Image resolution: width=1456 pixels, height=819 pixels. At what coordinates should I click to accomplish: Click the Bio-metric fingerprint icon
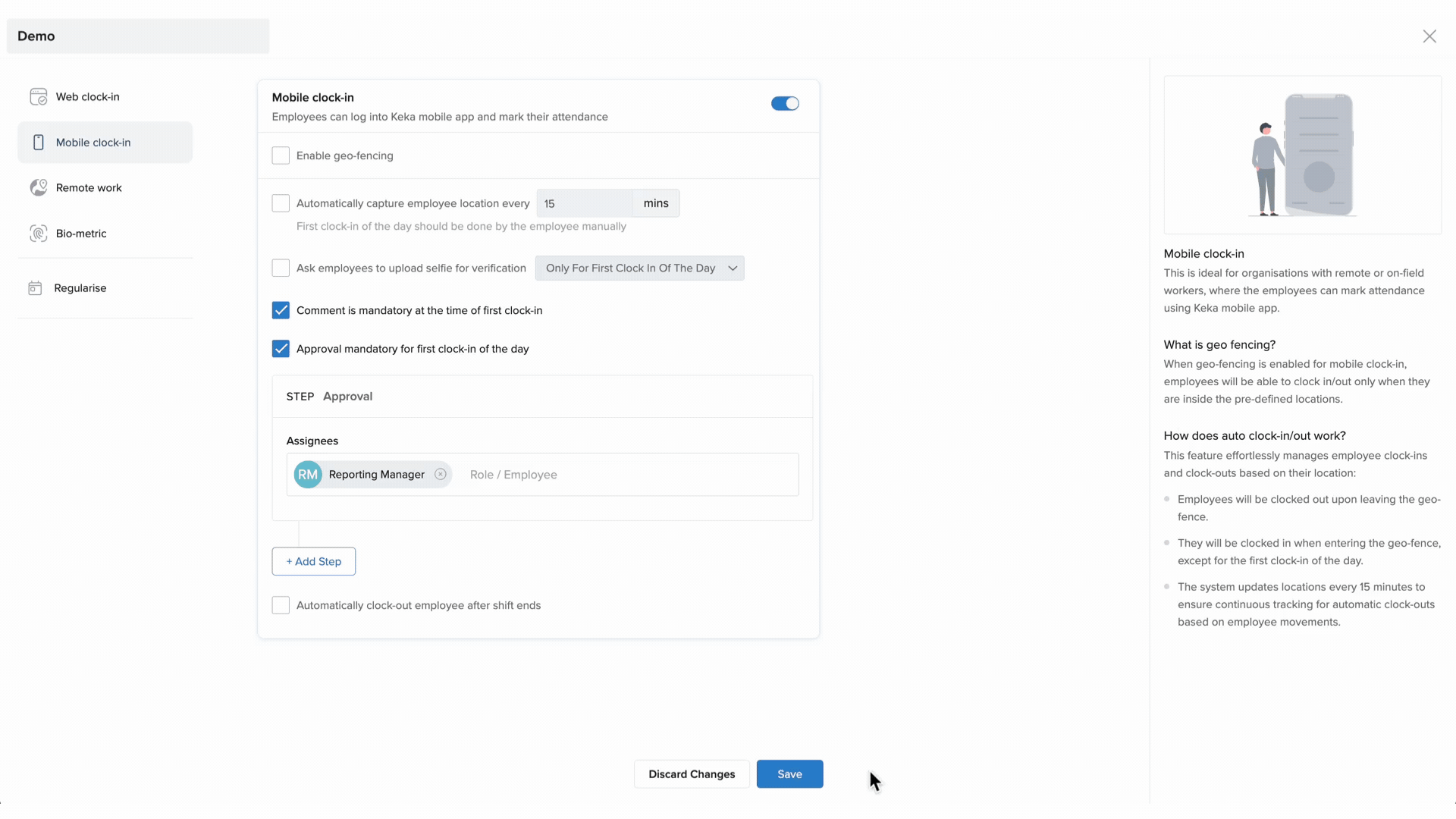(38, 234)
